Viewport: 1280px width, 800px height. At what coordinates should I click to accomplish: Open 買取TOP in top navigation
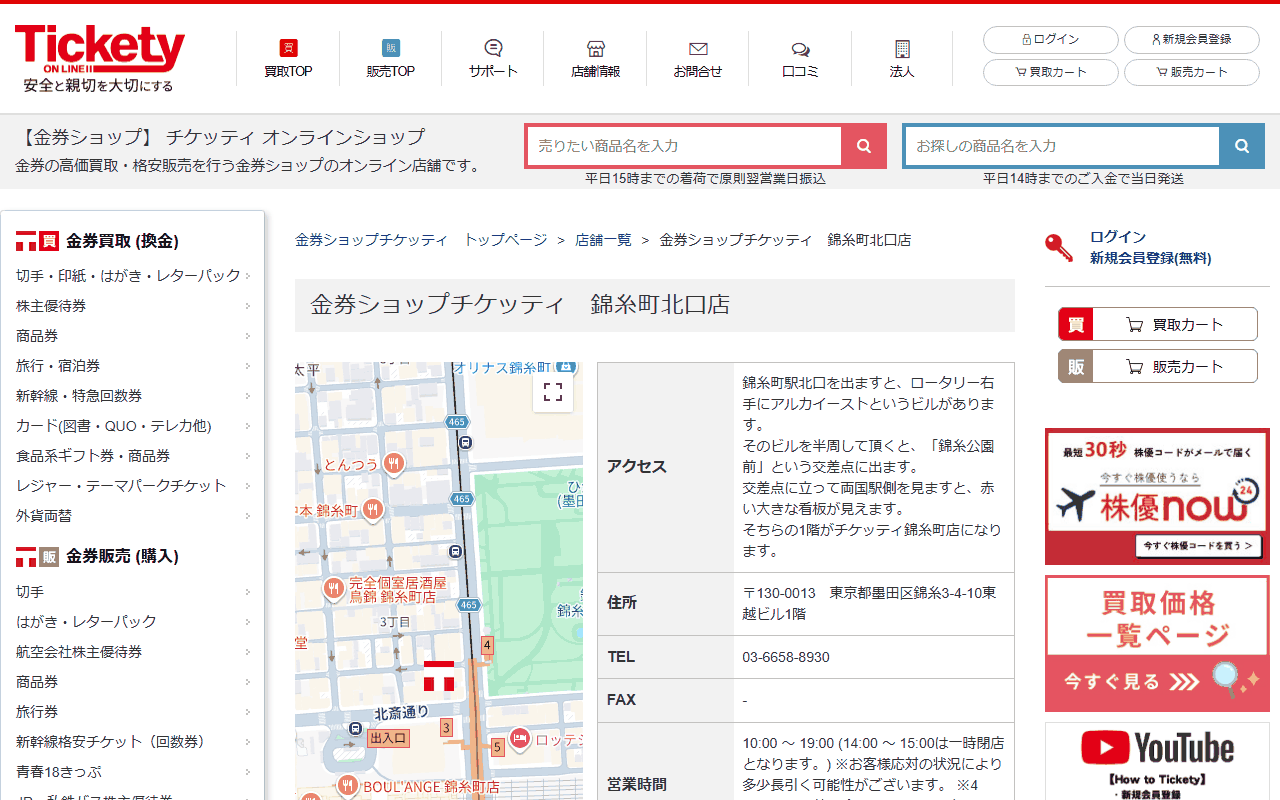[288, 59]
